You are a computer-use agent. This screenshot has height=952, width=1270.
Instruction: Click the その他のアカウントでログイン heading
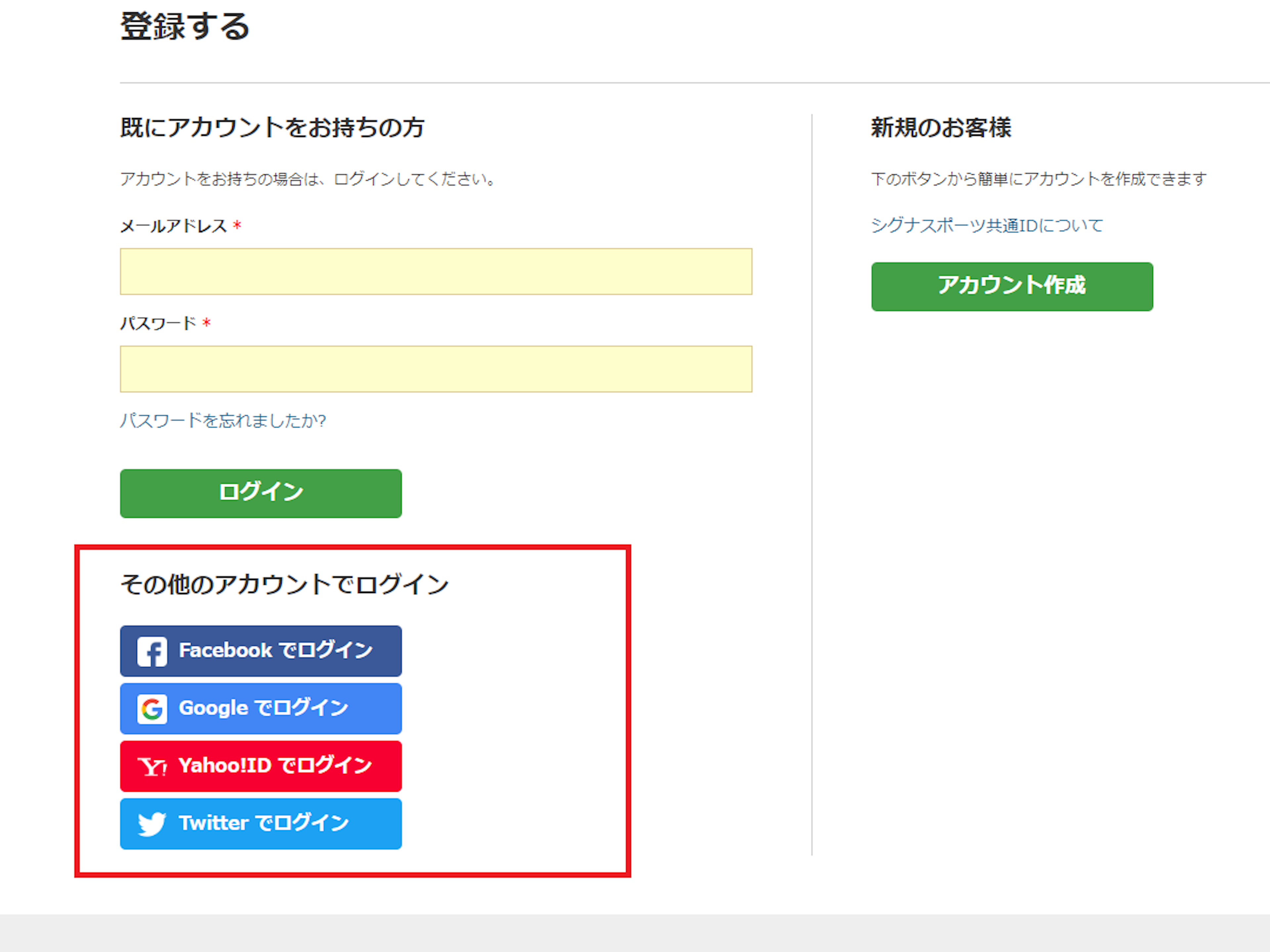(284, 584)
